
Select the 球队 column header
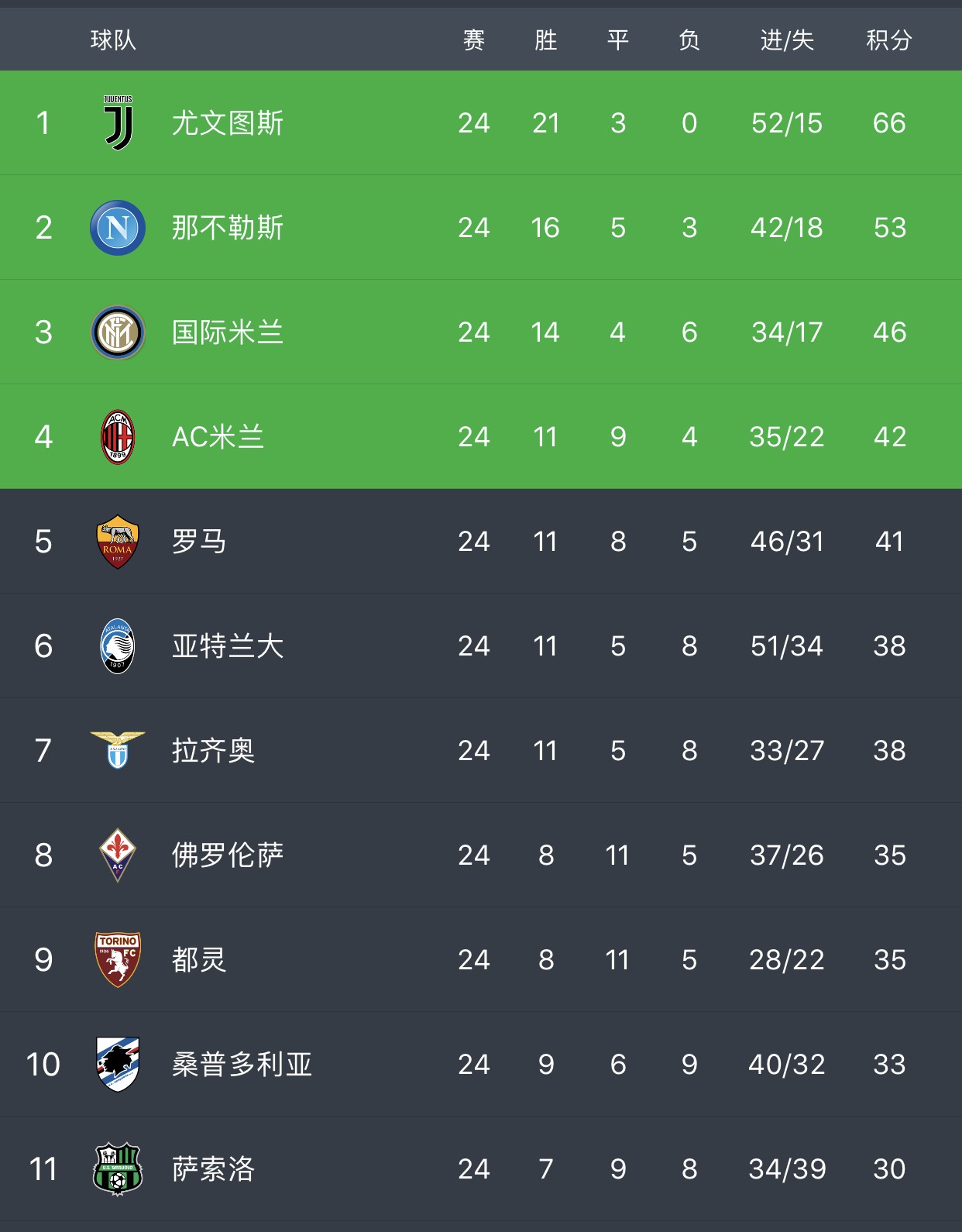point(113,40)
